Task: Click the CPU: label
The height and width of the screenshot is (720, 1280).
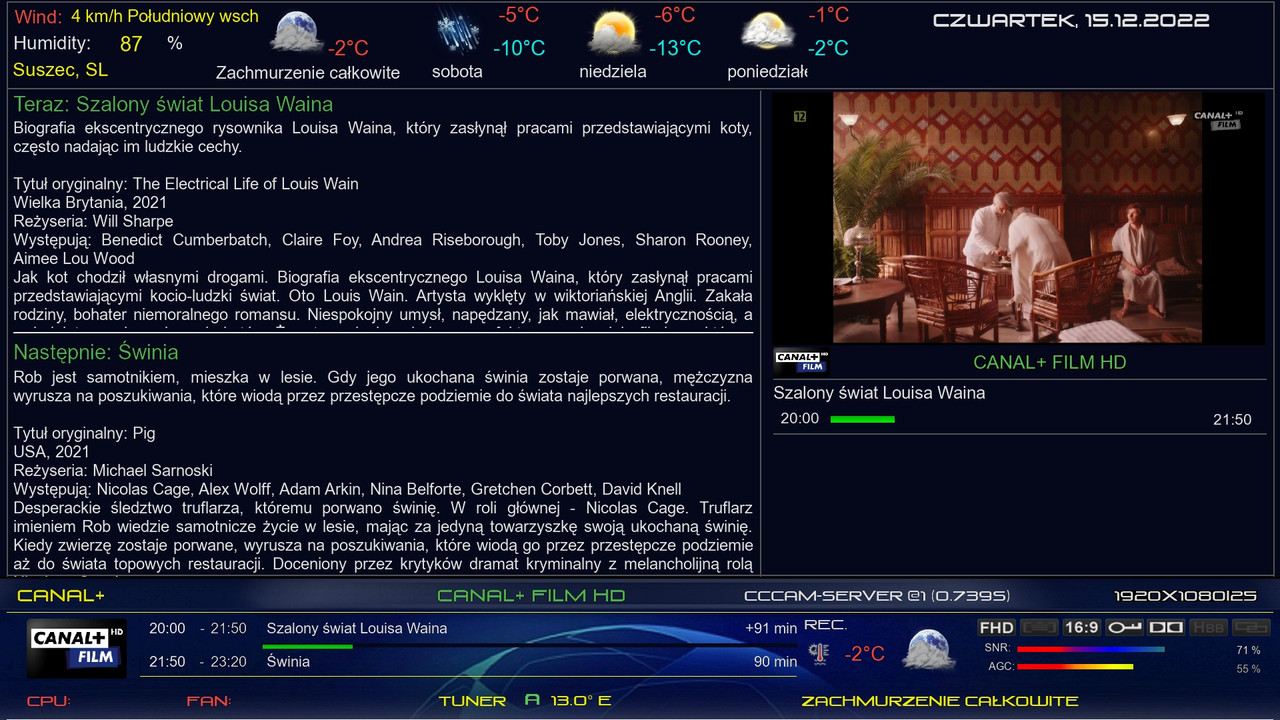Action: coord(49,701)
